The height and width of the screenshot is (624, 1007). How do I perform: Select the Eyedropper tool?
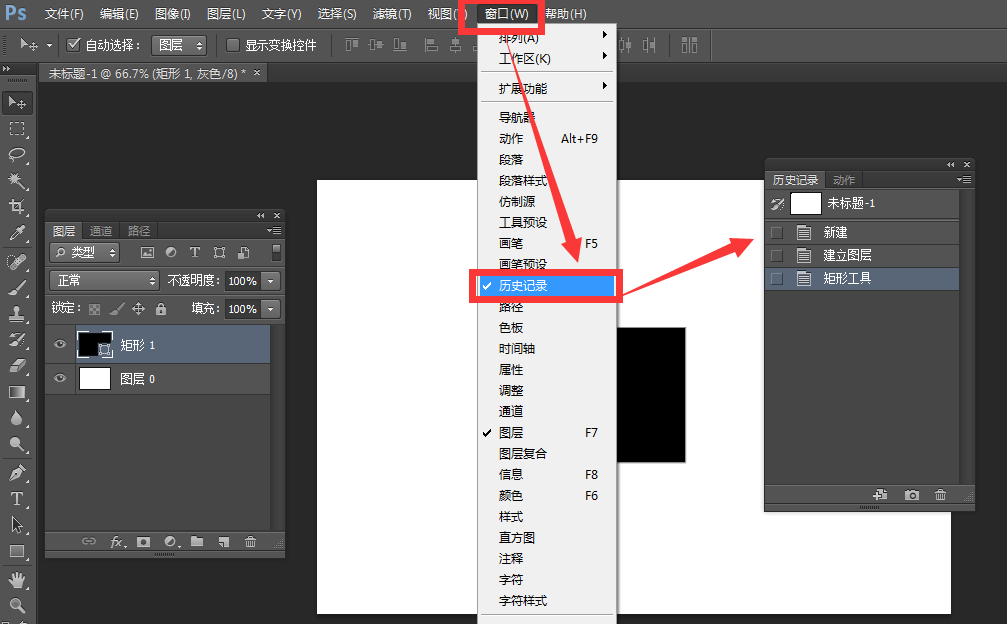[x=17, y=233]
